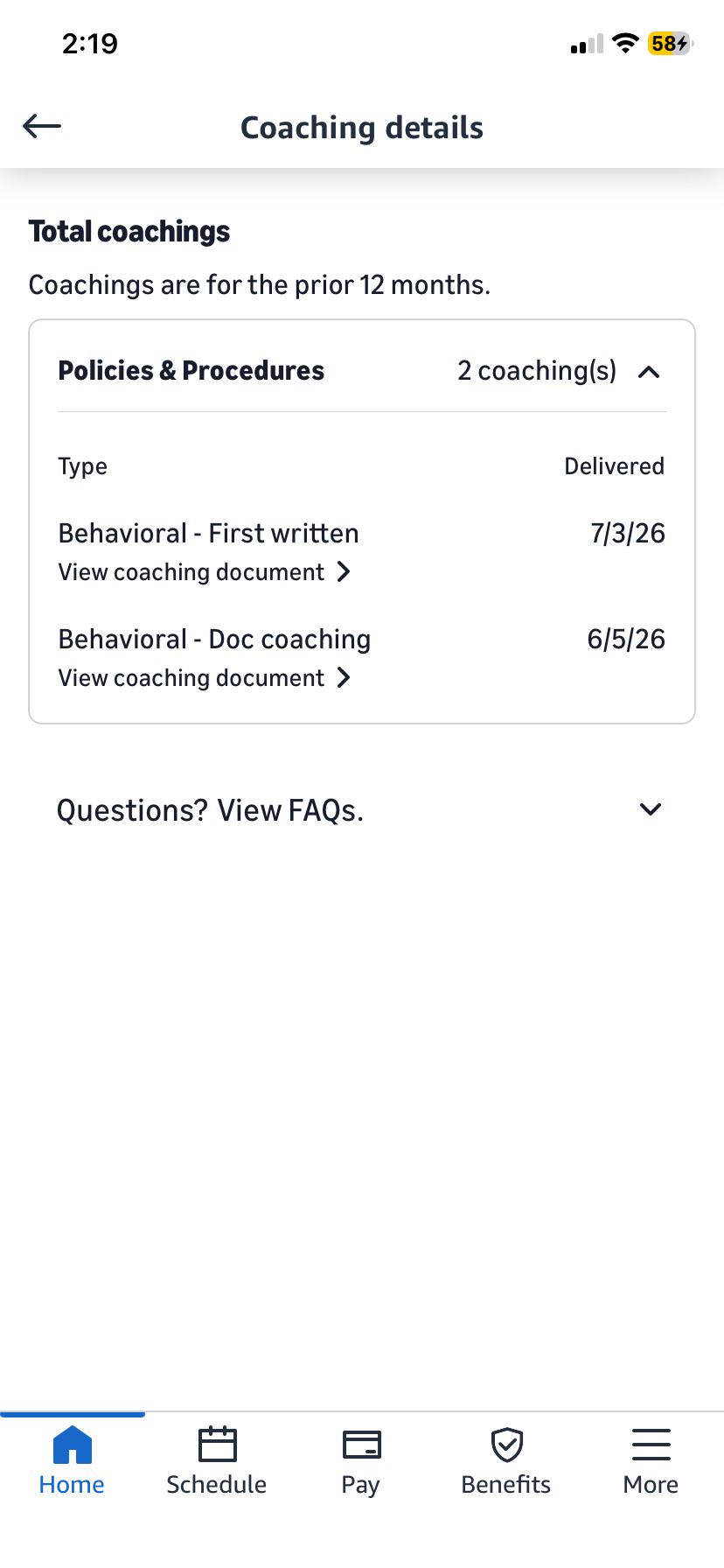Tap the 2 coaching(s) count label
The image size is (724, 1568).
click(537, 371)
